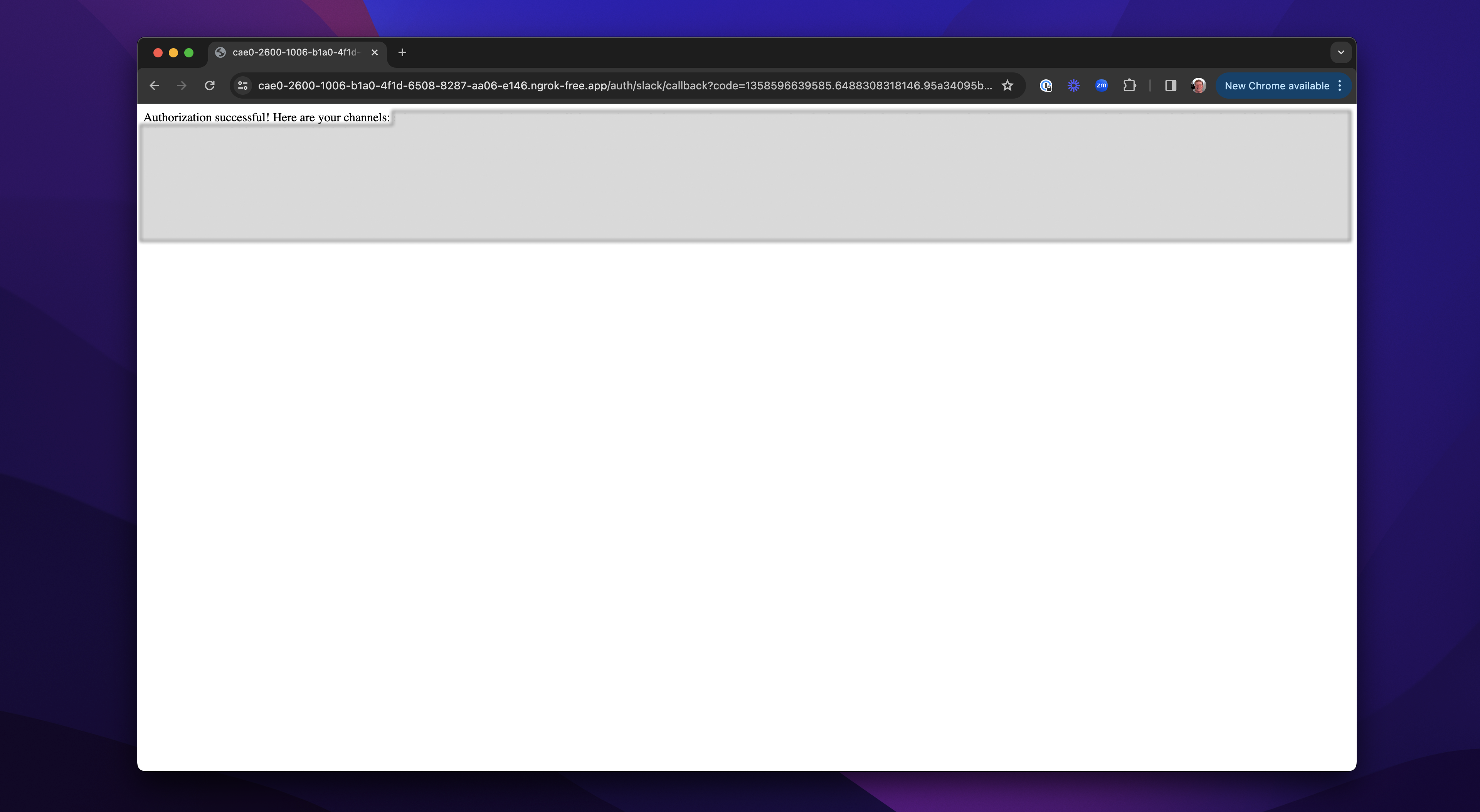
Task: Open the Chrome three-dot menu
Action: click(1339, 86)
